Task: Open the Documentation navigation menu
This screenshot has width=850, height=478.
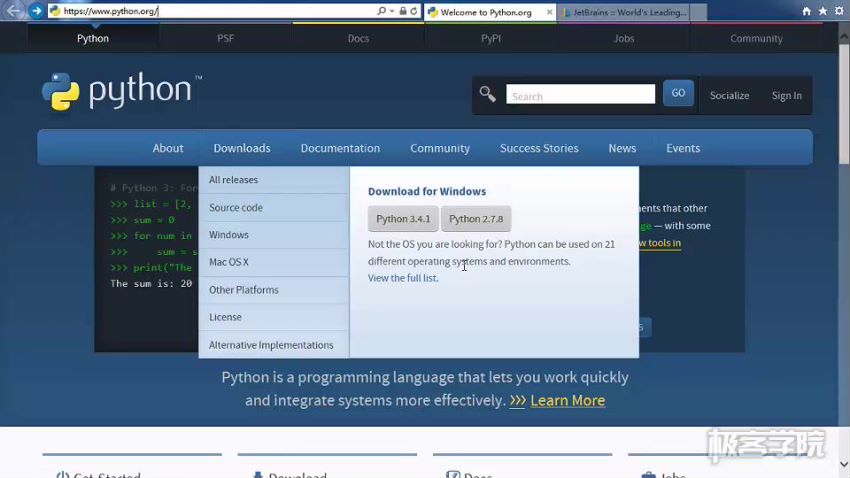Action: pyautogui.click(x=340, y=148)
